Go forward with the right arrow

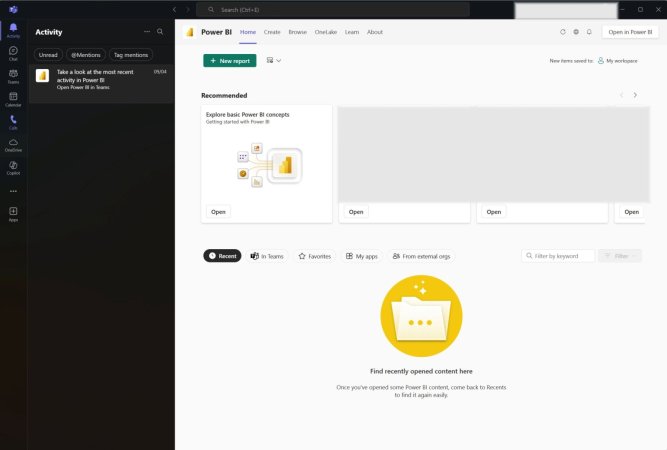click(x=188, y=9)
